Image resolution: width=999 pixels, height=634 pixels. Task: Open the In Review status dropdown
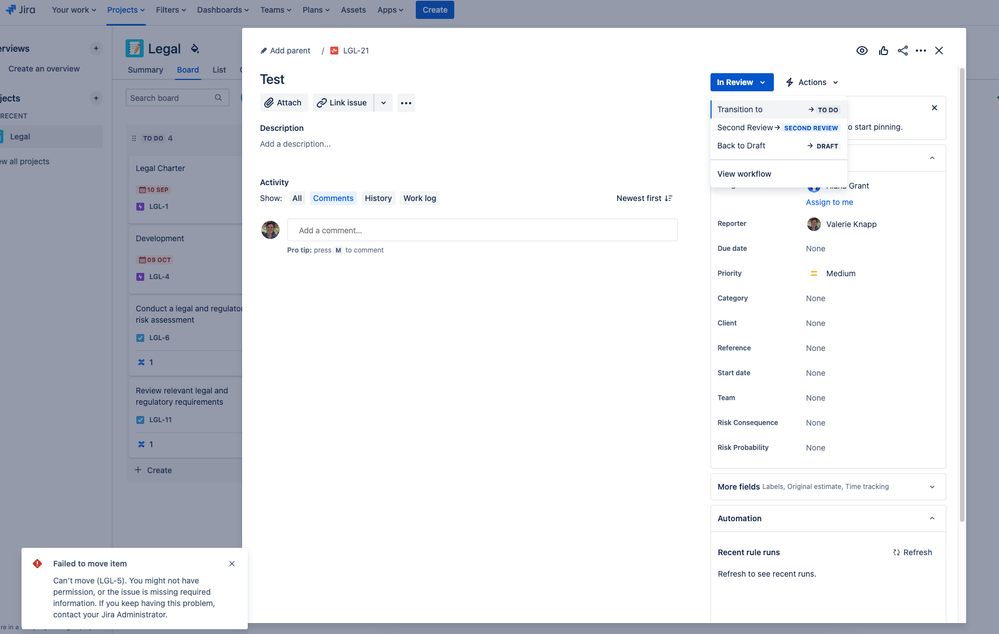742,82
